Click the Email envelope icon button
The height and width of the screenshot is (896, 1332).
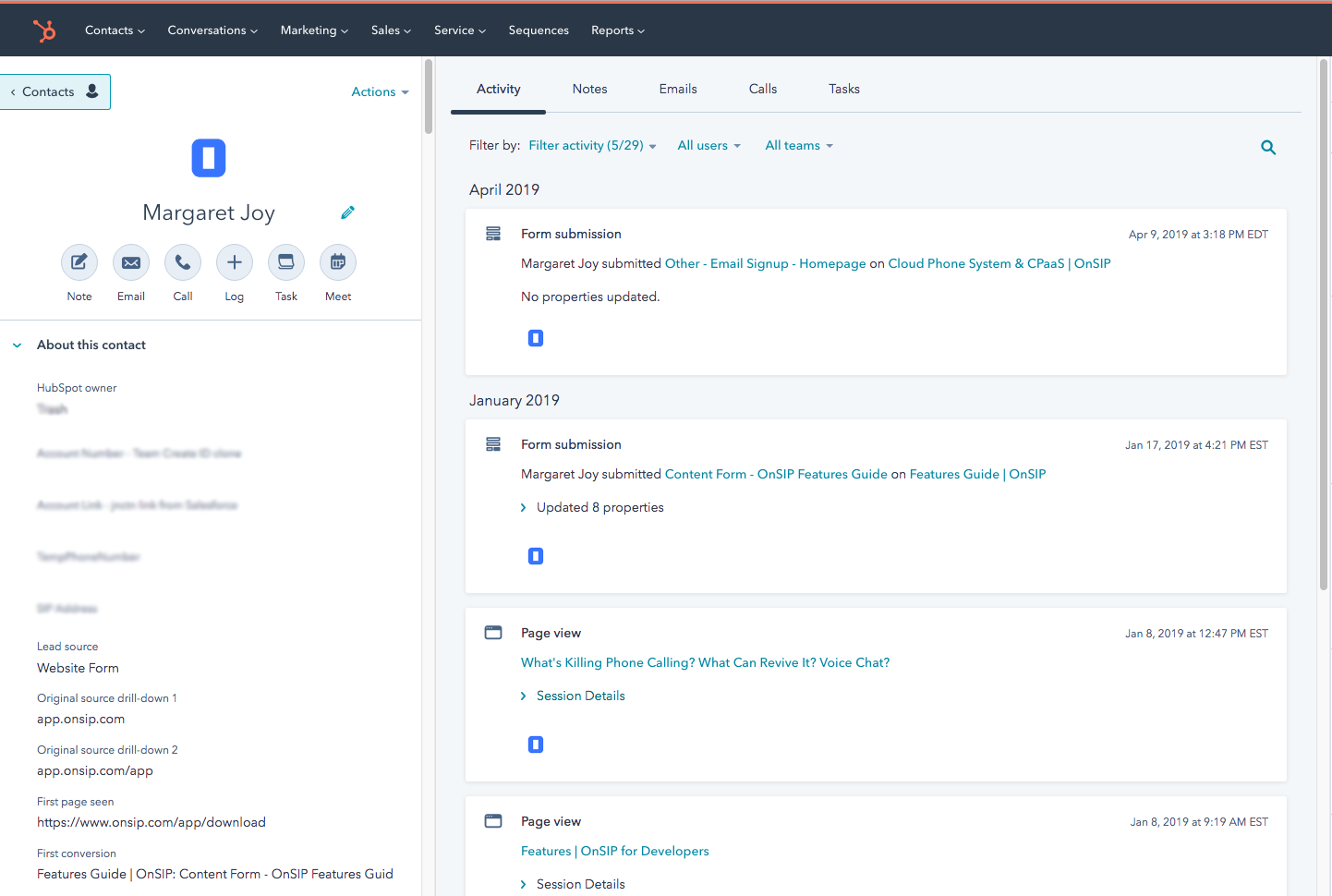coord(131,263)
